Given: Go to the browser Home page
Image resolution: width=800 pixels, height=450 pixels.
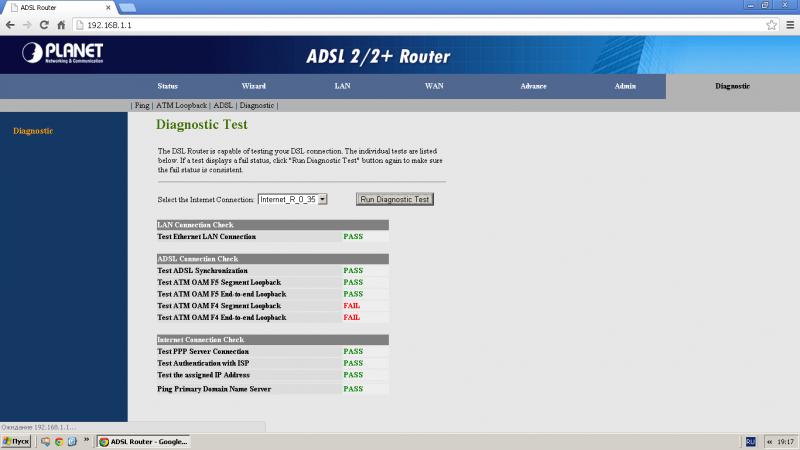Looking at the screenshot, I should coord(62,24).
